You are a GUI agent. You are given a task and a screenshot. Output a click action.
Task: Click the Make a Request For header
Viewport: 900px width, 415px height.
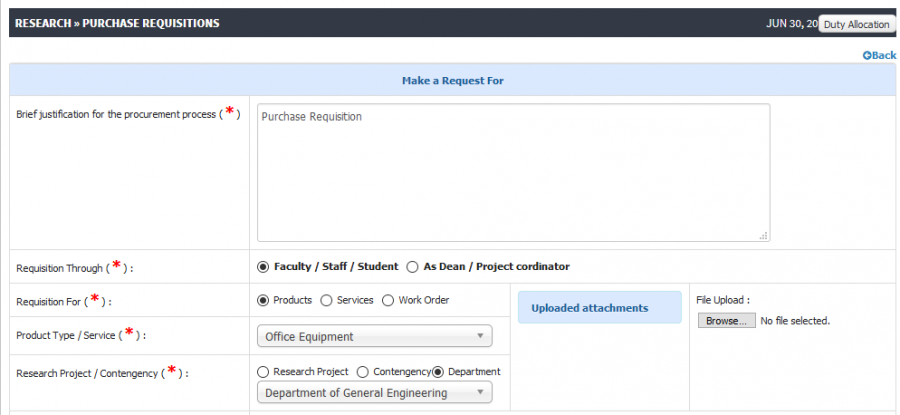[452, 81]
